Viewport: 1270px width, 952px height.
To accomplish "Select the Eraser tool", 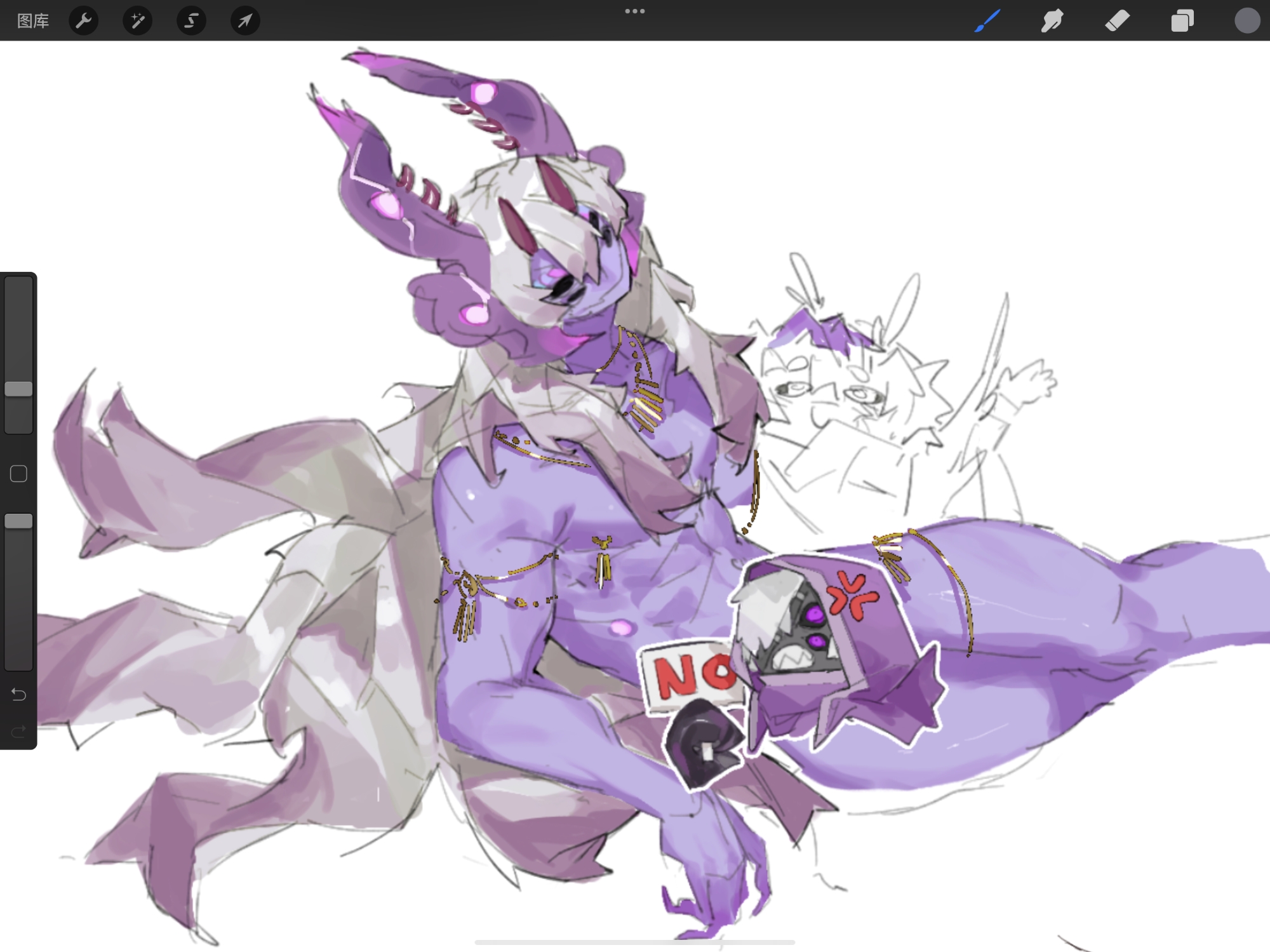I will [x=1117, y=21].
